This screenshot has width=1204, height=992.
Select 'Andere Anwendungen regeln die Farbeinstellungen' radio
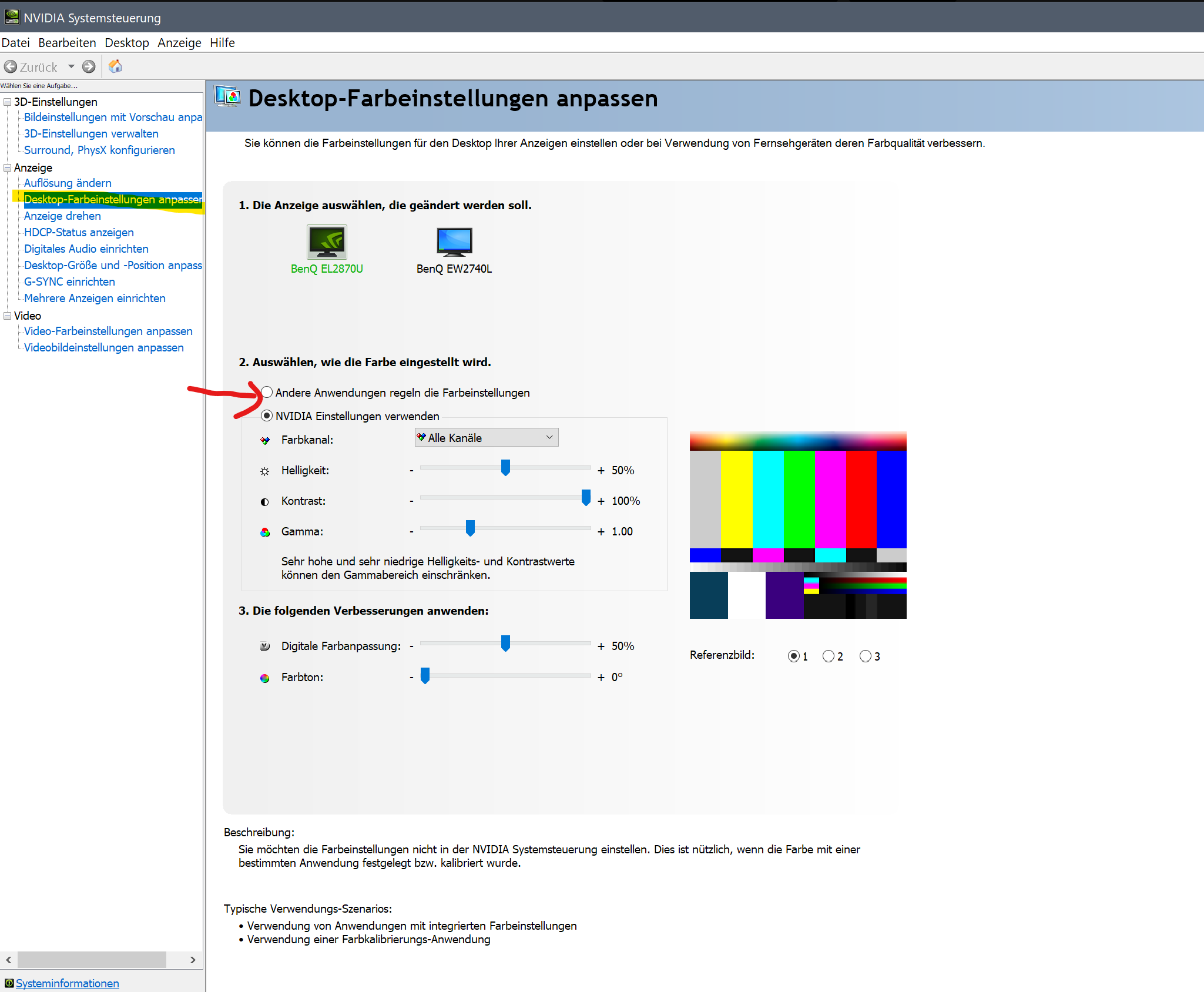(x=267, y=392)
